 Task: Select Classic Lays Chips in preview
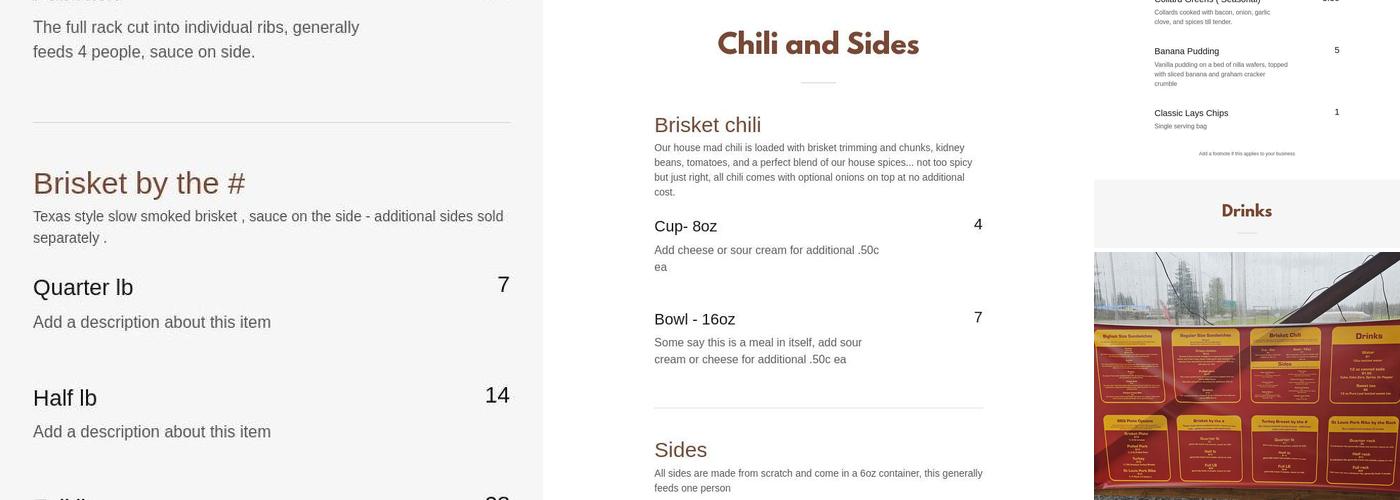click(1191, 113)
